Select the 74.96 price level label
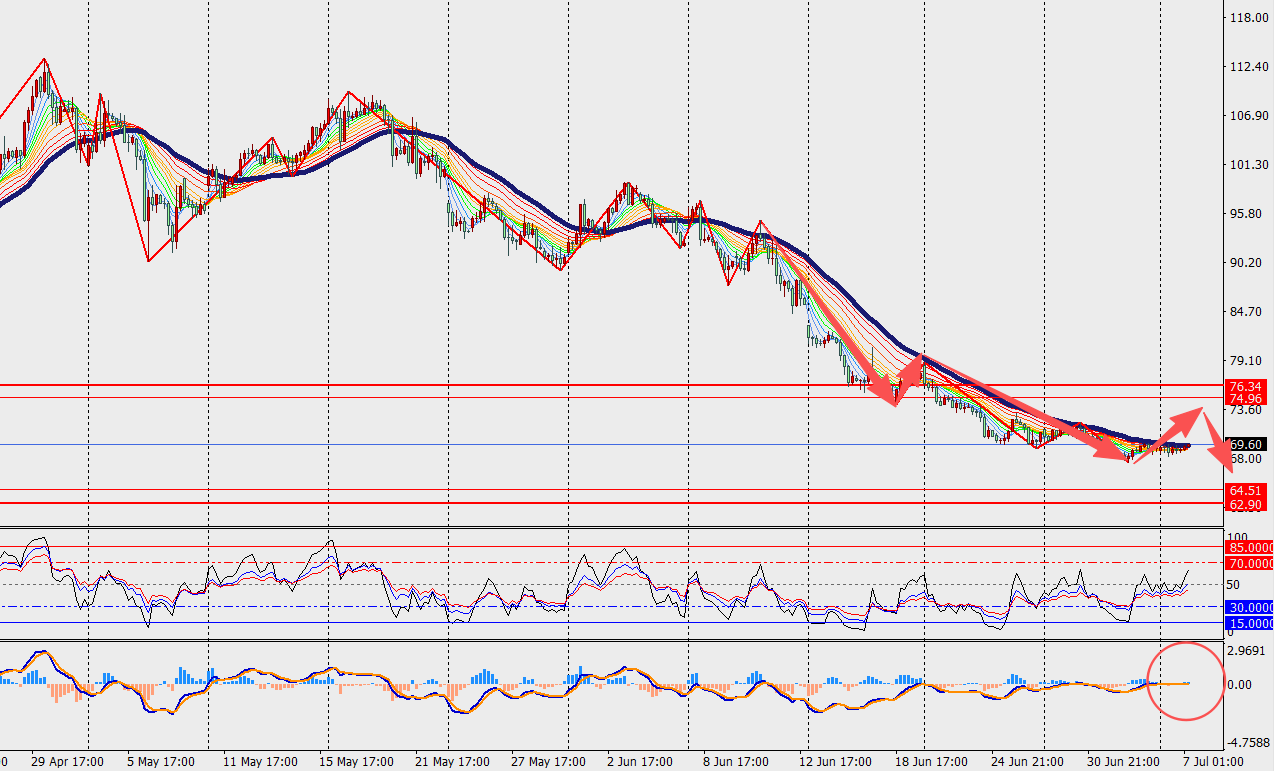This screenshot has width=1274, height=771. tap(1244, 398)
